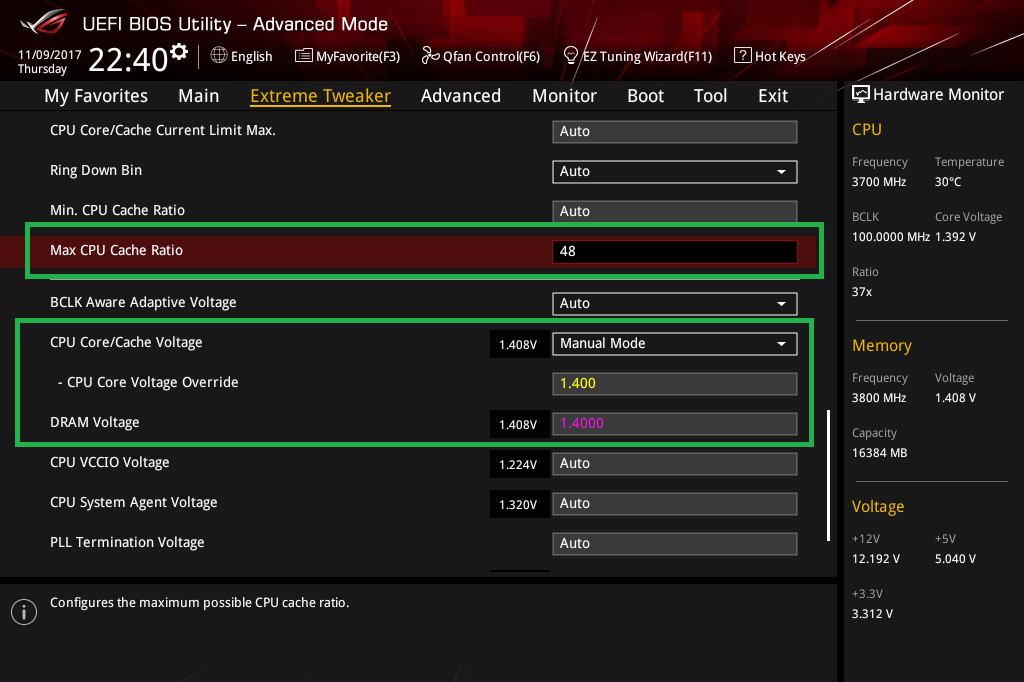
Task: Click the MyFavorite list icon
Action: (304, 56)
